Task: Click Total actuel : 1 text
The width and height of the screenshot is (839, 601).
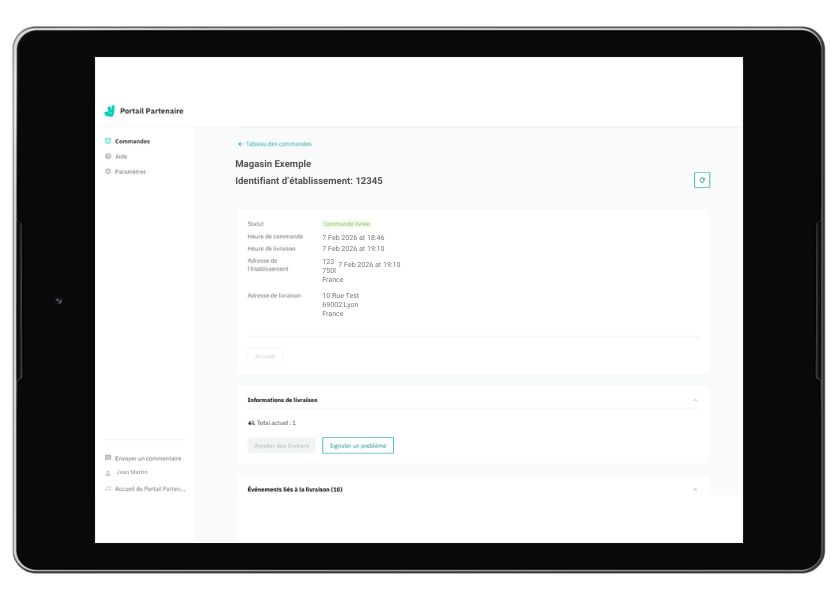Action: click(x=276, y=423)
